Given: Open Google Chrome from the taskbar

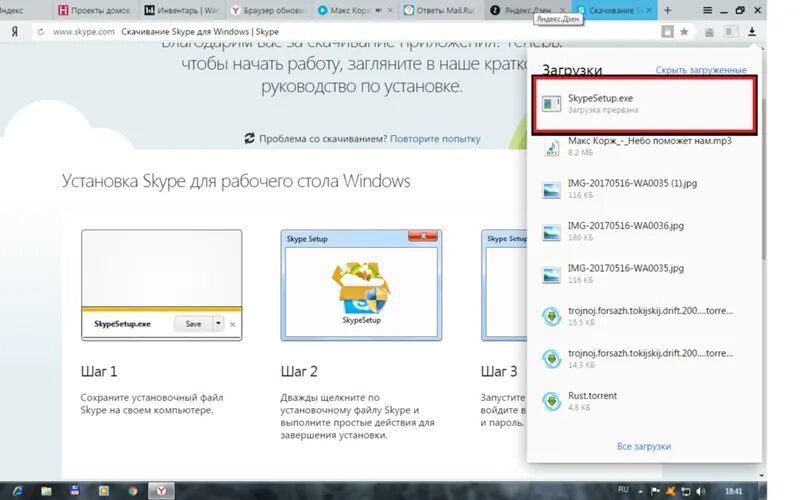Looking at the screenshot, I should tap(133, 491).
